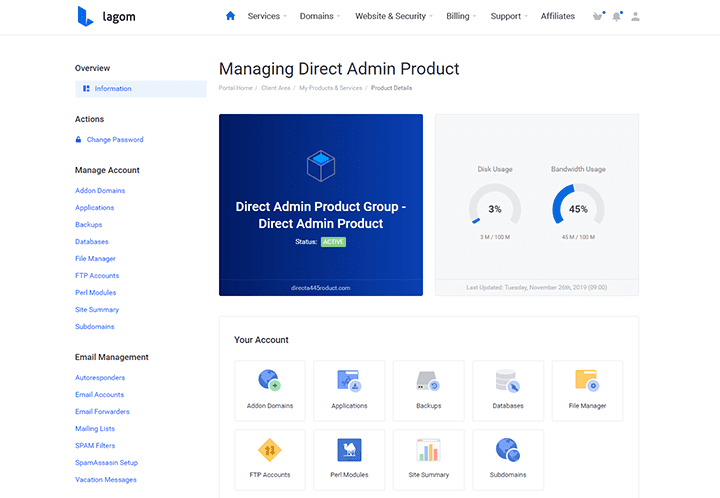Click the Change Password lock icon
Screen dimensions: 720x498
pos(78,140)
